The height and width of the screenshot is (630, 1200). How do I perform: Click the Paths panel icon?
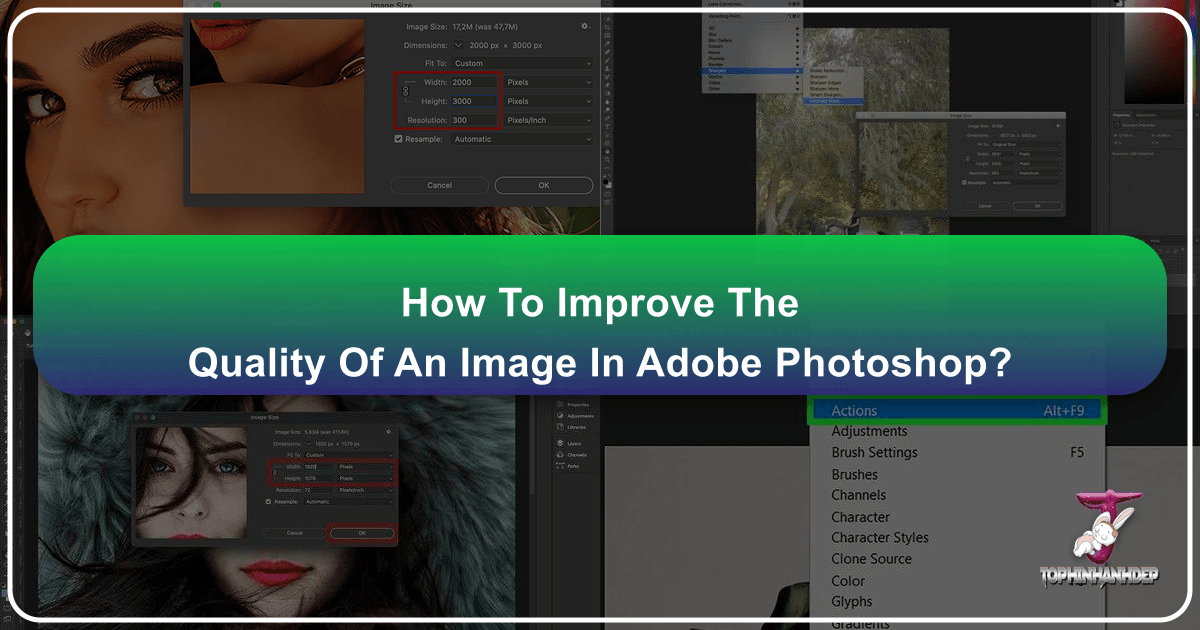(x=560, y=465)
